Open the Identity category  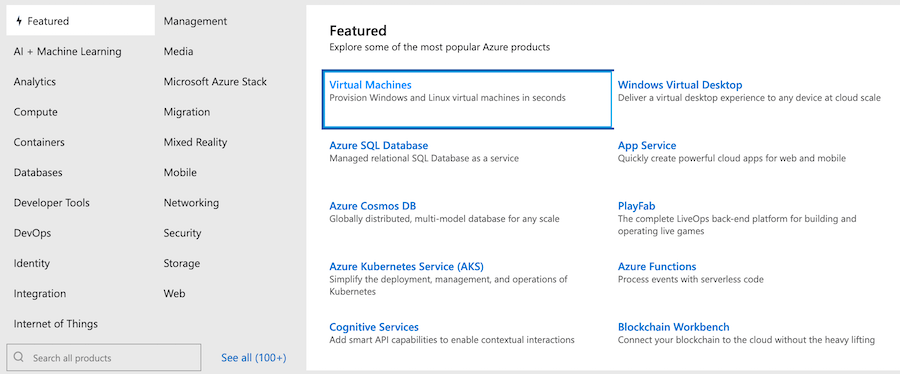(x=32, y=263)
